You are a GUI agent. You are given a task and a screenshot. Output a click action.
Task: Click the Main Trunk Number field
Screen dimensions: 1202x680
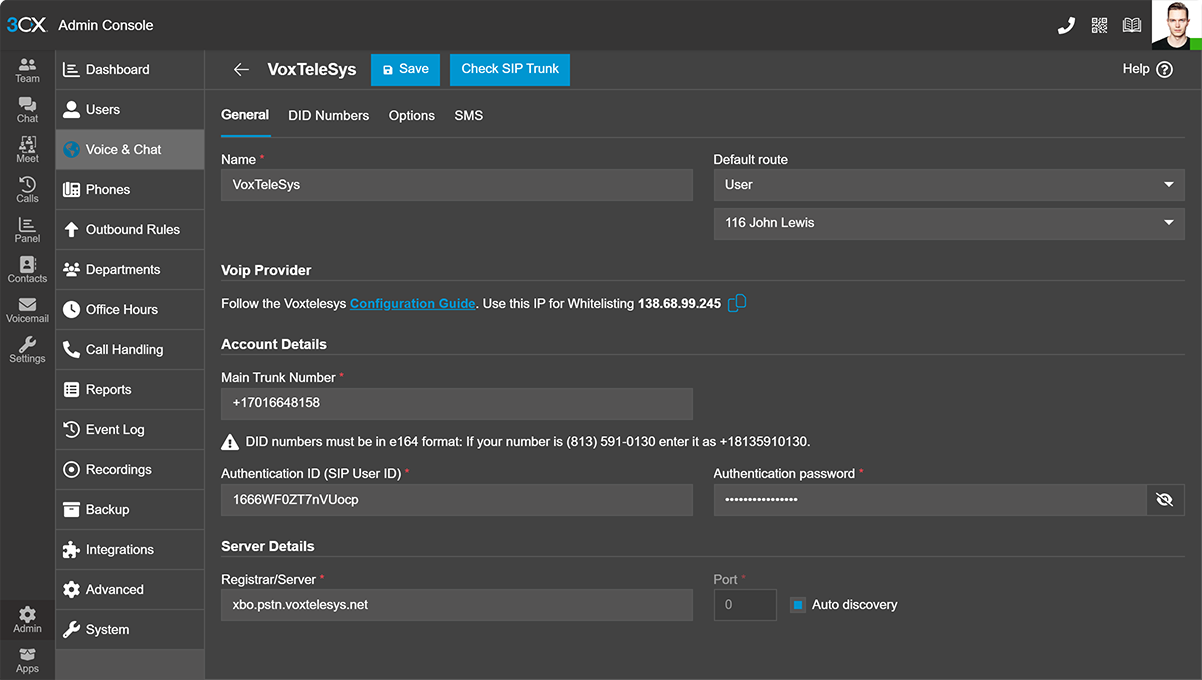point(457,403)
